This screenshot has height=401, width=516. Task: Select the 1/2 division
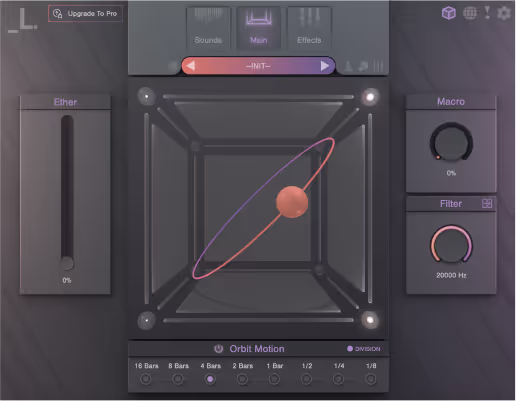point(306,379)
